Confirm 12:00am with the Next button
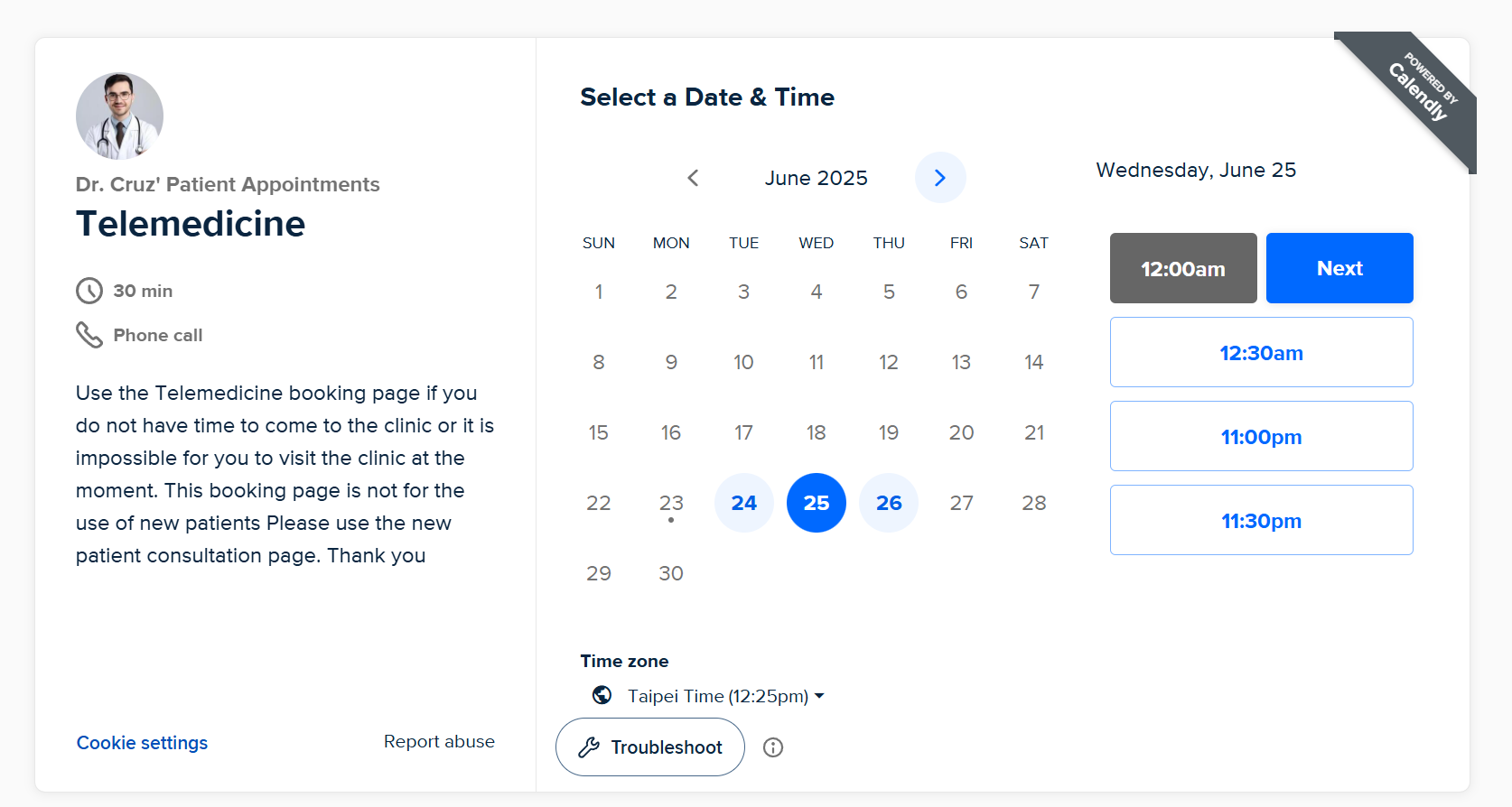 coord(1339,268)
